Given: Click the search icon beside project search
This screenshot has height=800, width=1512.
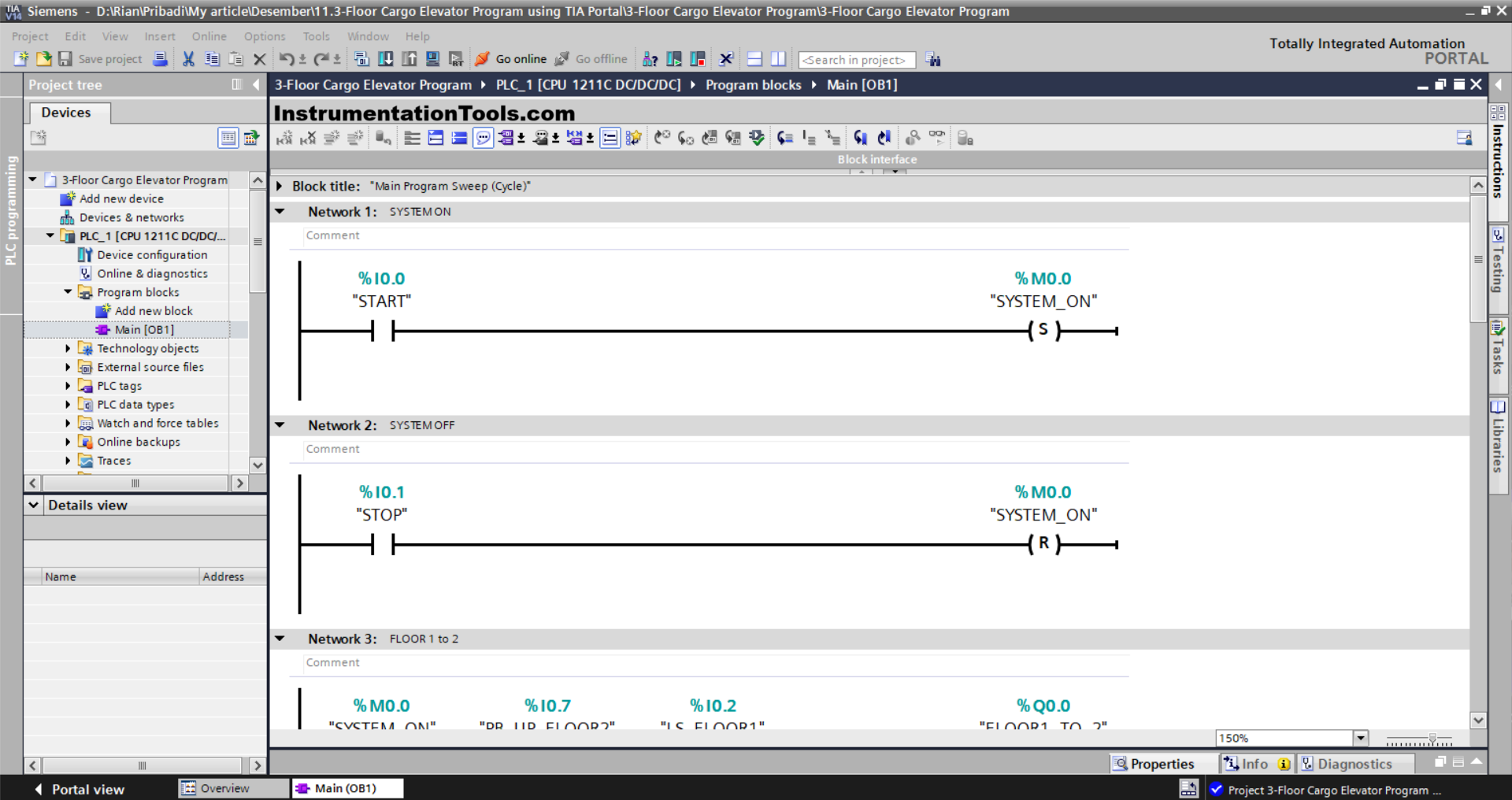Looking at the screenshot, I should click(x=933, y=60).
